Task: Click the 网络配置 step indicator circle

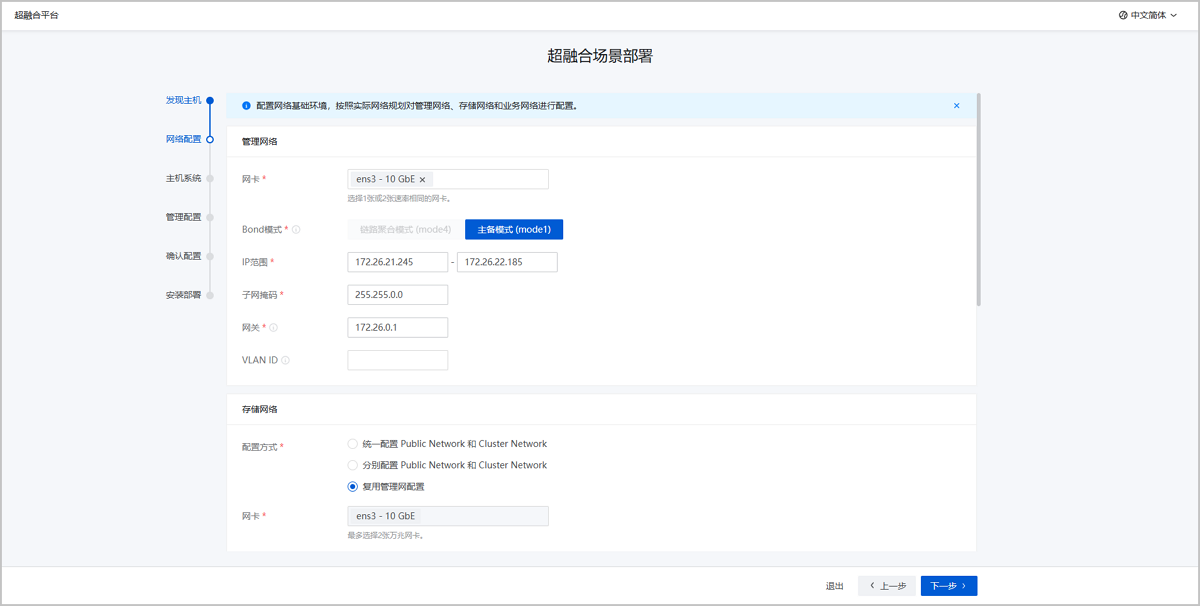Action: click(x=210, y=140)
